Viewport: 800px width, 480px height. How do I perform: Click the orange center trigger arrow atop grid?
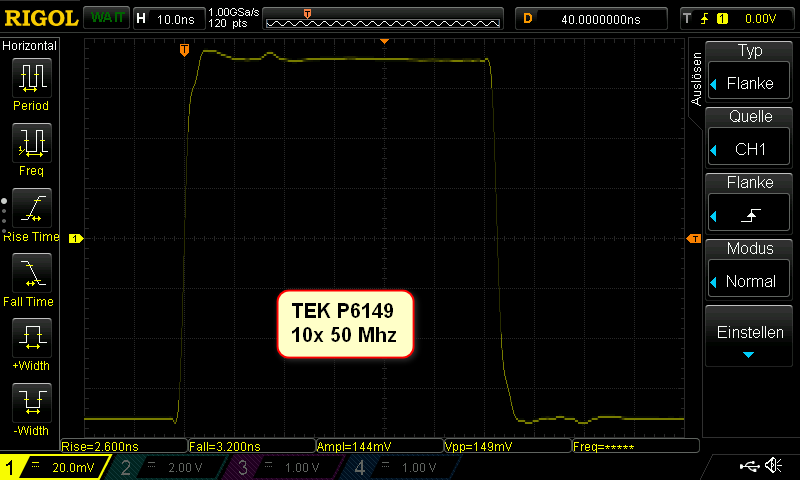click(x=385, y=41)
